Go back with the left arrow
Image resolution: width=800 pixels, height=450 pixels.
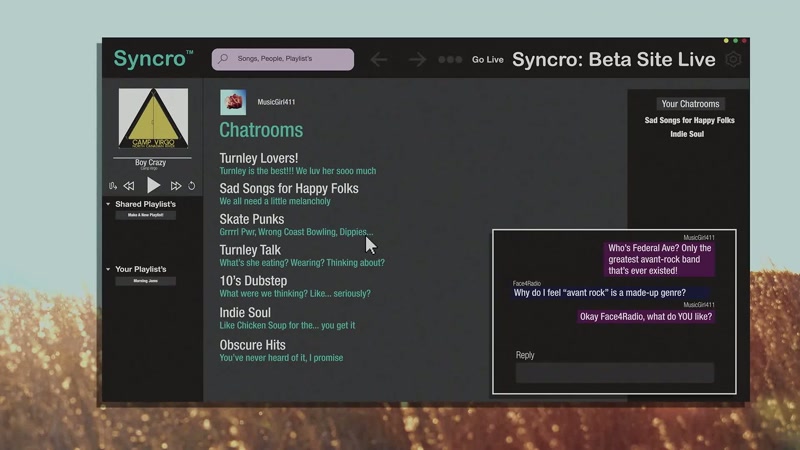point(379,59)
